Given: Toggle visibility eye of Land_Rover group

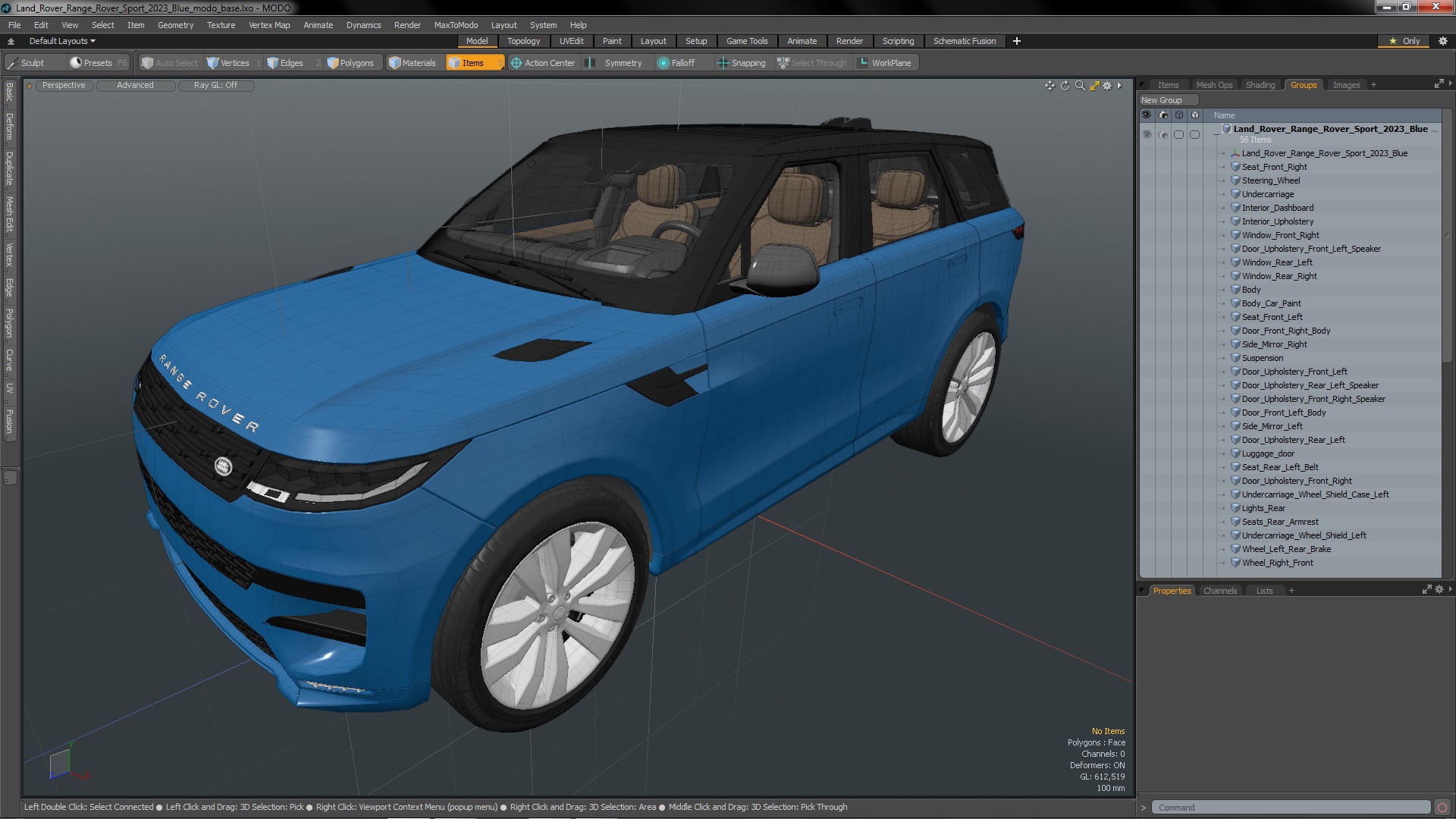Looking at the screenshot, I should (x=1147, y=134).
